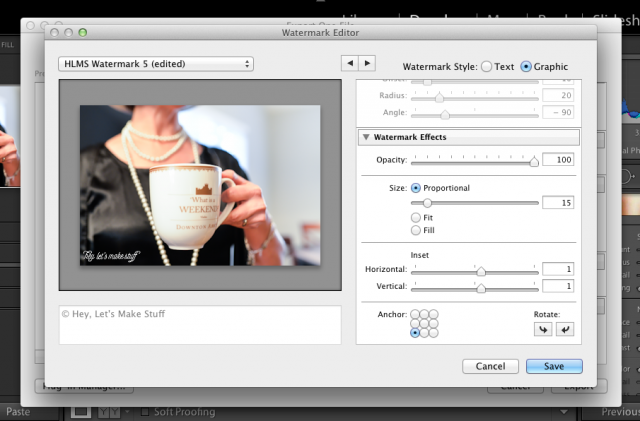This screenshot has width=640, height=421.
Task: Set anchor to bottom-right position
Action: 433,333
